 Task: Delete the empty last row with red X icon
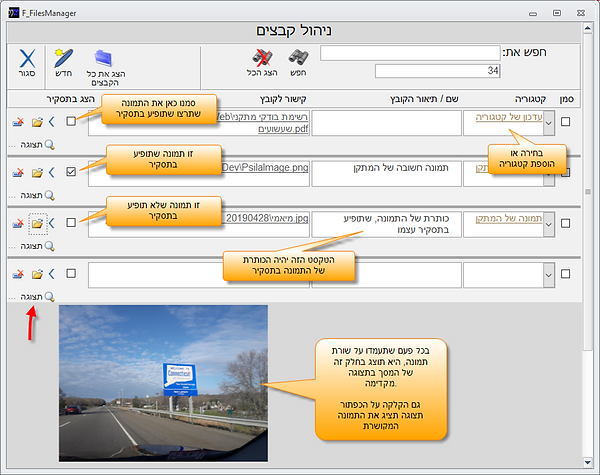(18, 274)
